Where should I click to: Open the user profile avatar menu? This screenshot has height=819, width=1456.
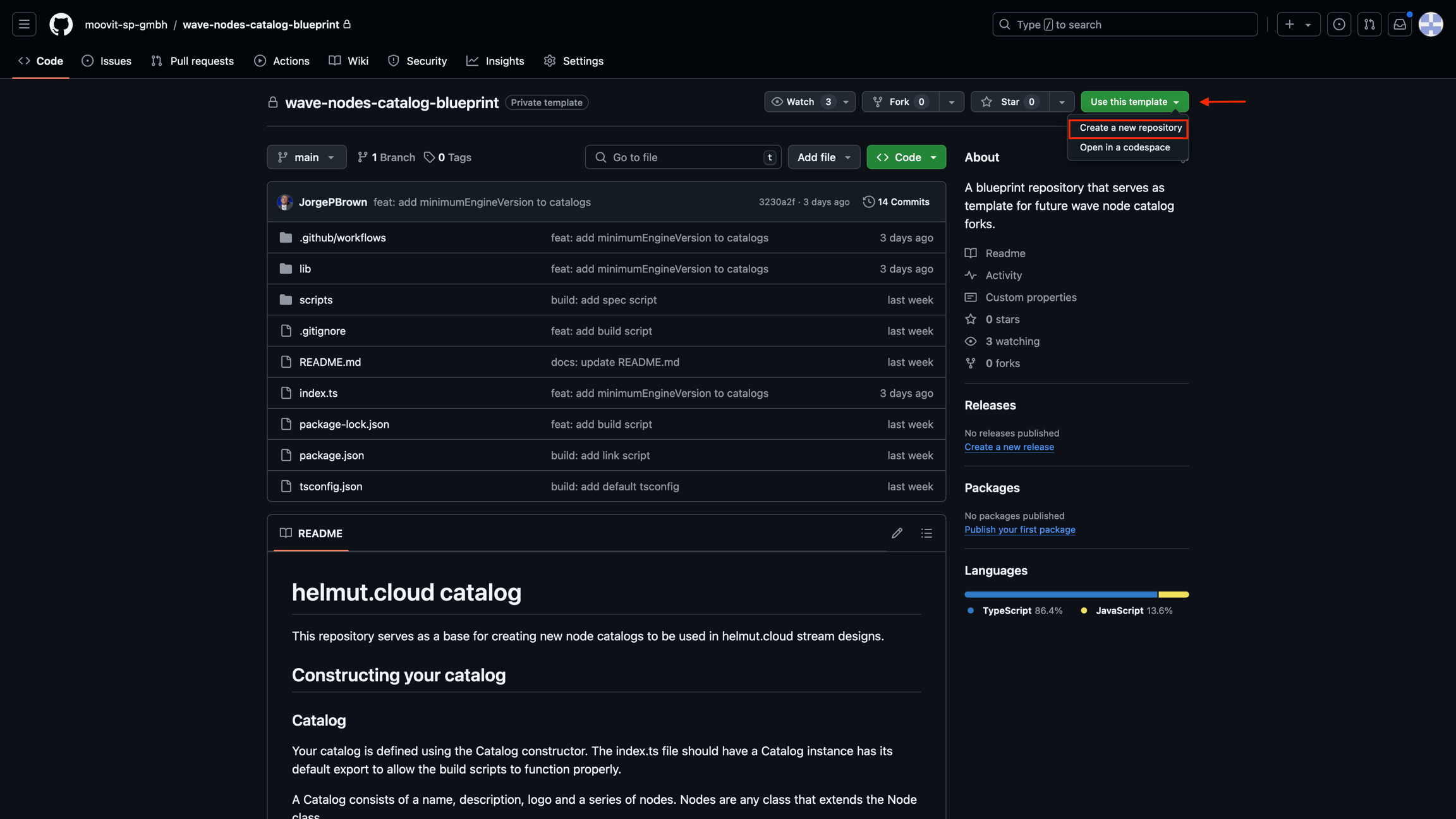pos(1431,24)
